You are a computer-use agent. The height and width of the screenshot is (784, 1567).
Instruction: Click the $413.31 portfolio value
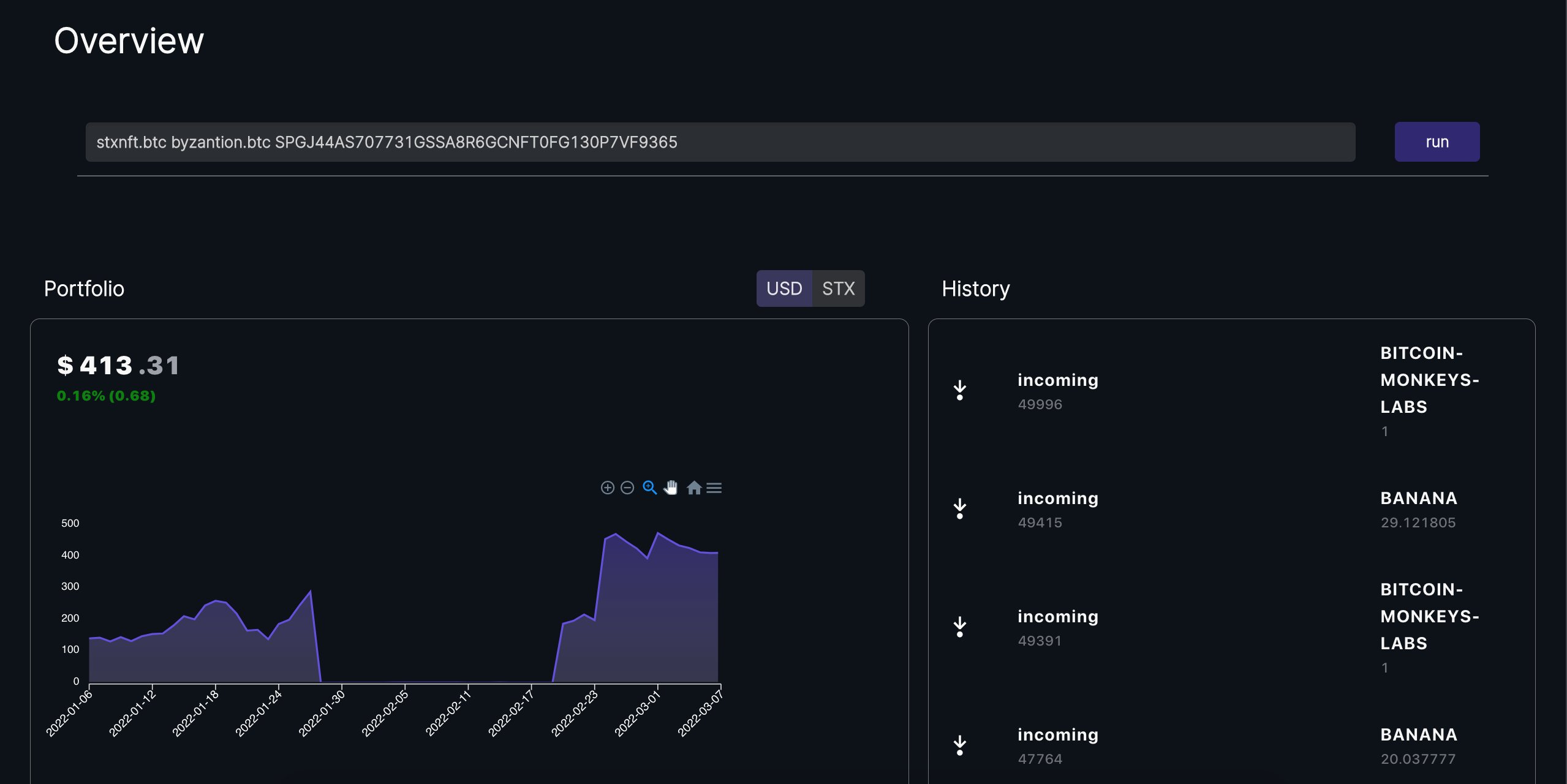[118, 366]
